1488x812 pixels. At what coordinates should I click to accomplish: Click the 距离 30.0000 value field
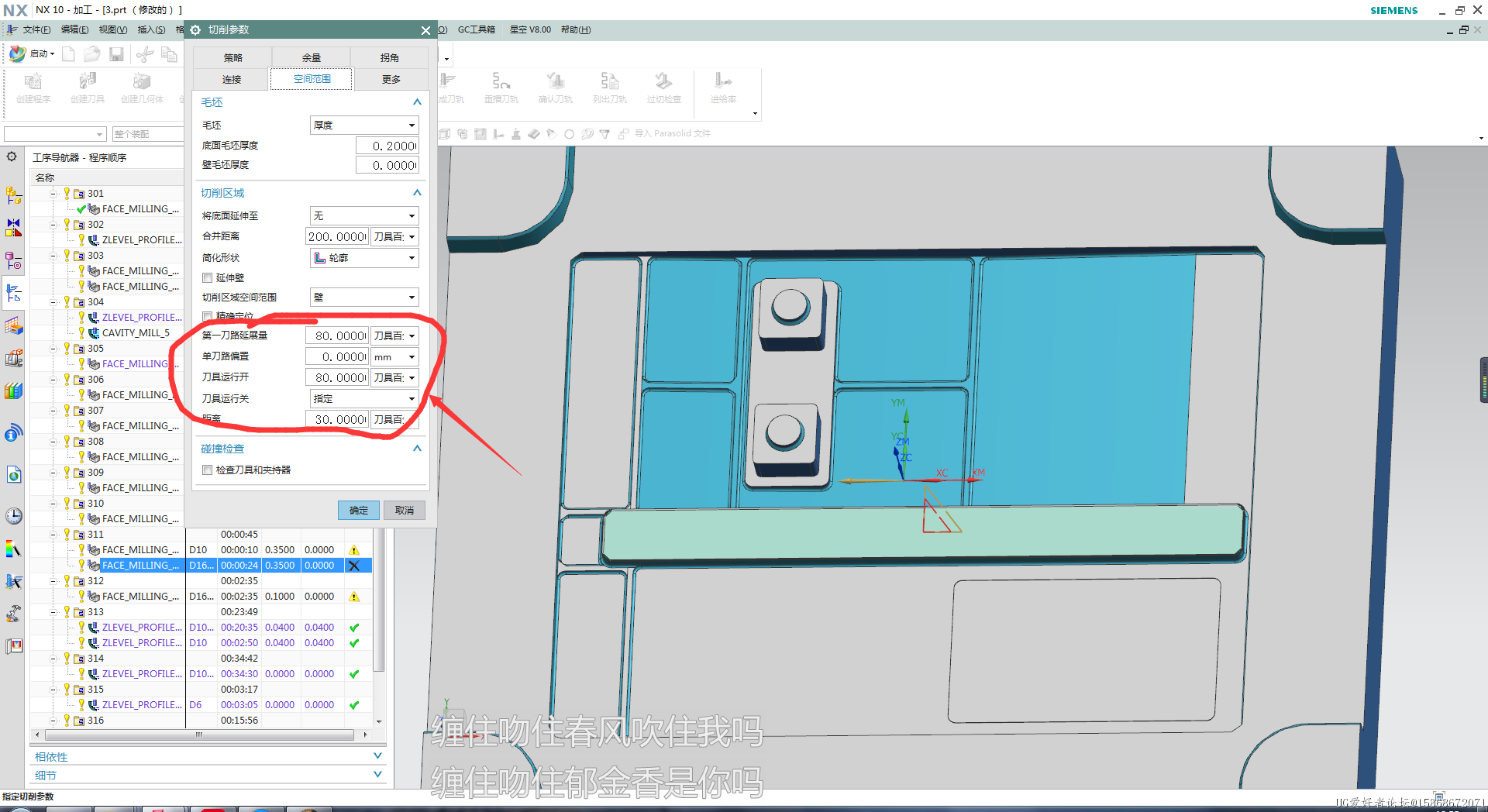337,419
